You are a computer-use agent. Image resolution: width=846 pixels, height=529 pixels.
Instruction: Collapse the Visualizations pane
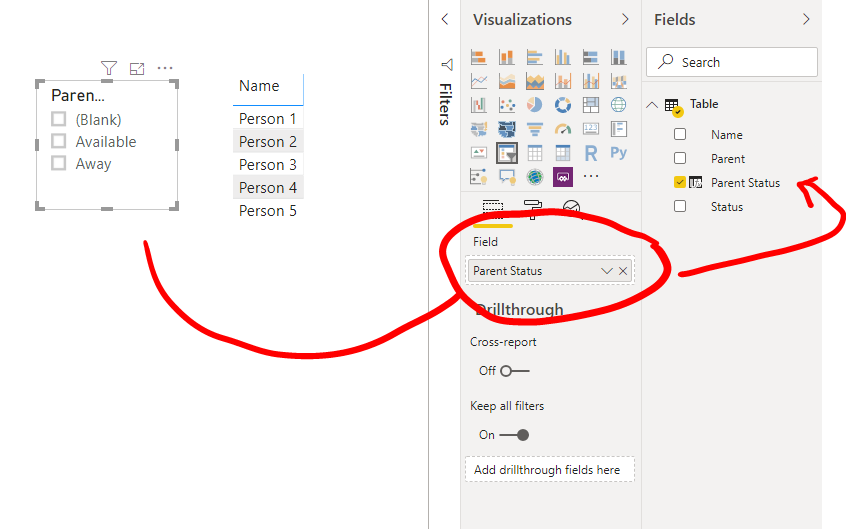click(625, 19)
